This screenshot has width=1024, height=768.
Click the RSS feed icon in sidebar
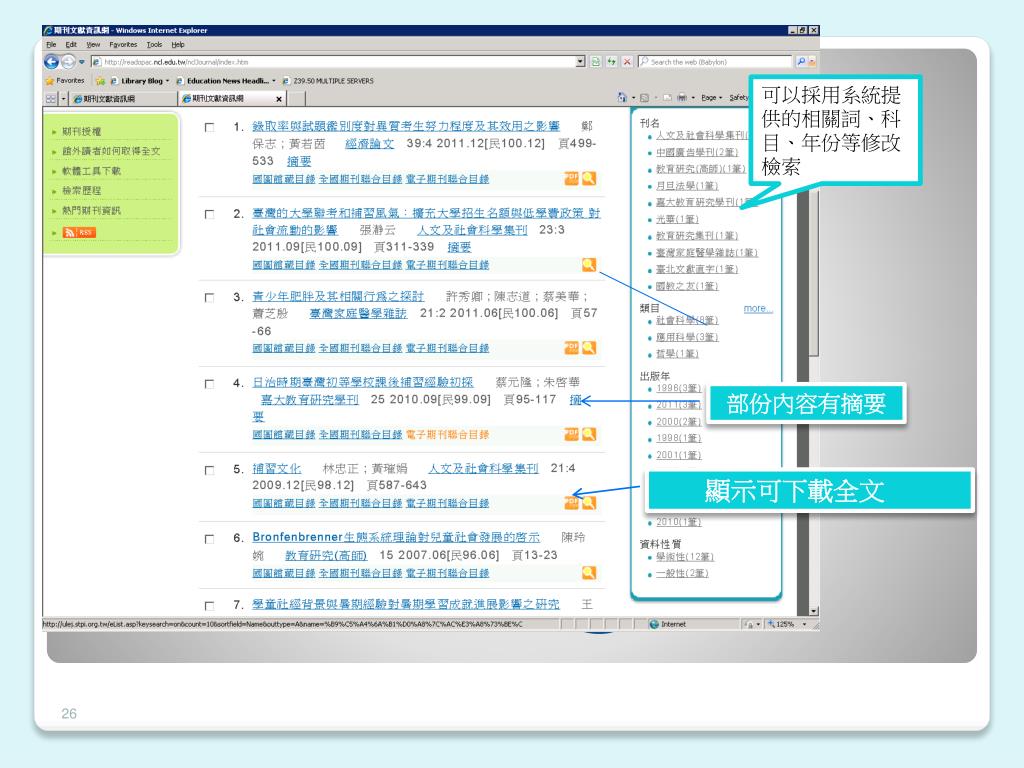pos(79,232)
